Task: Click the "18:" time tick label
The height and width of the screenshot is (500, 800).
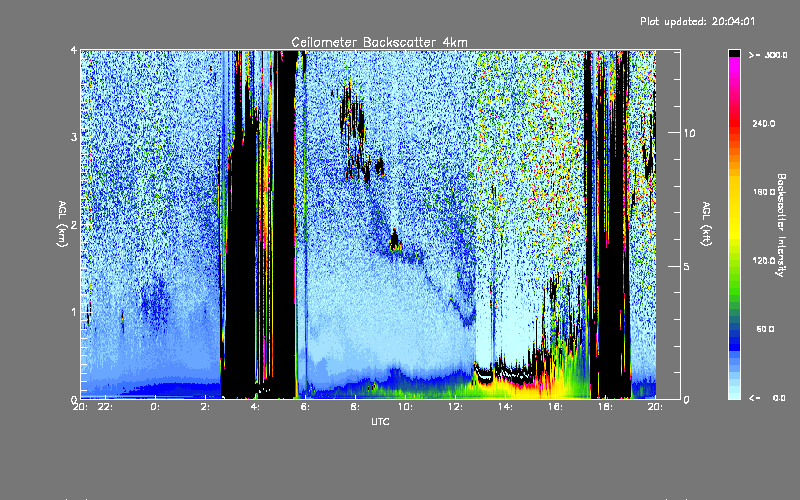Action: 606,407
